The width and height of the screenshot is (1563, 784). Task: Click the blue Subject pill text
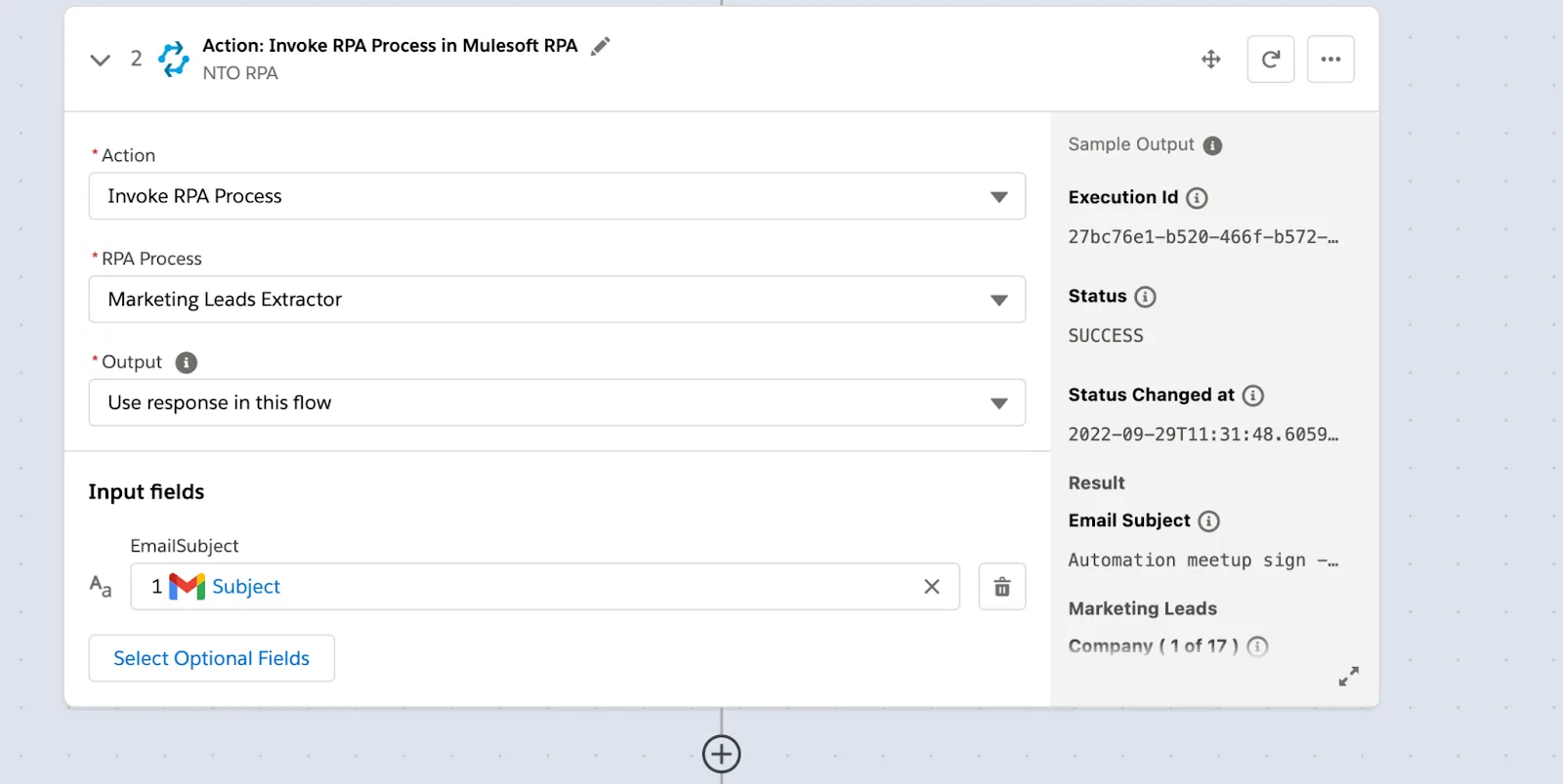pyautogui.click(x=246, y=587)
